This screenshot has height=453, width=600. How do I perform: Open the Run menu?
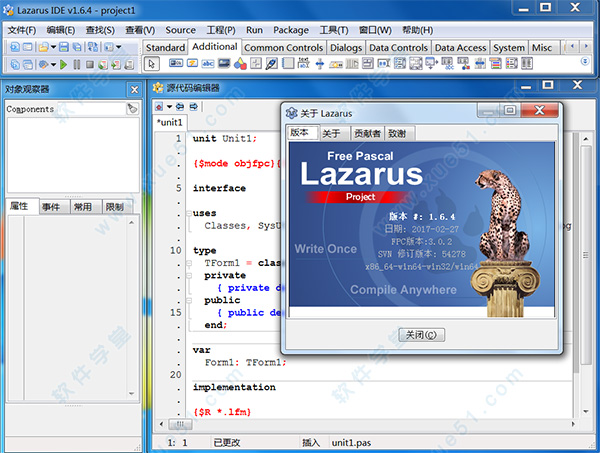coord(254,30)
